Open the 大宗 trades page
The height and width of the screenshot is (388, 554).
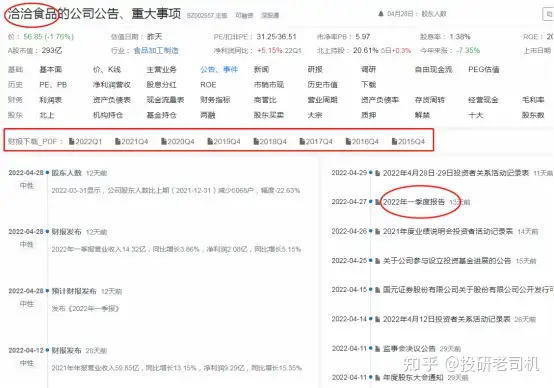[315, 115]
